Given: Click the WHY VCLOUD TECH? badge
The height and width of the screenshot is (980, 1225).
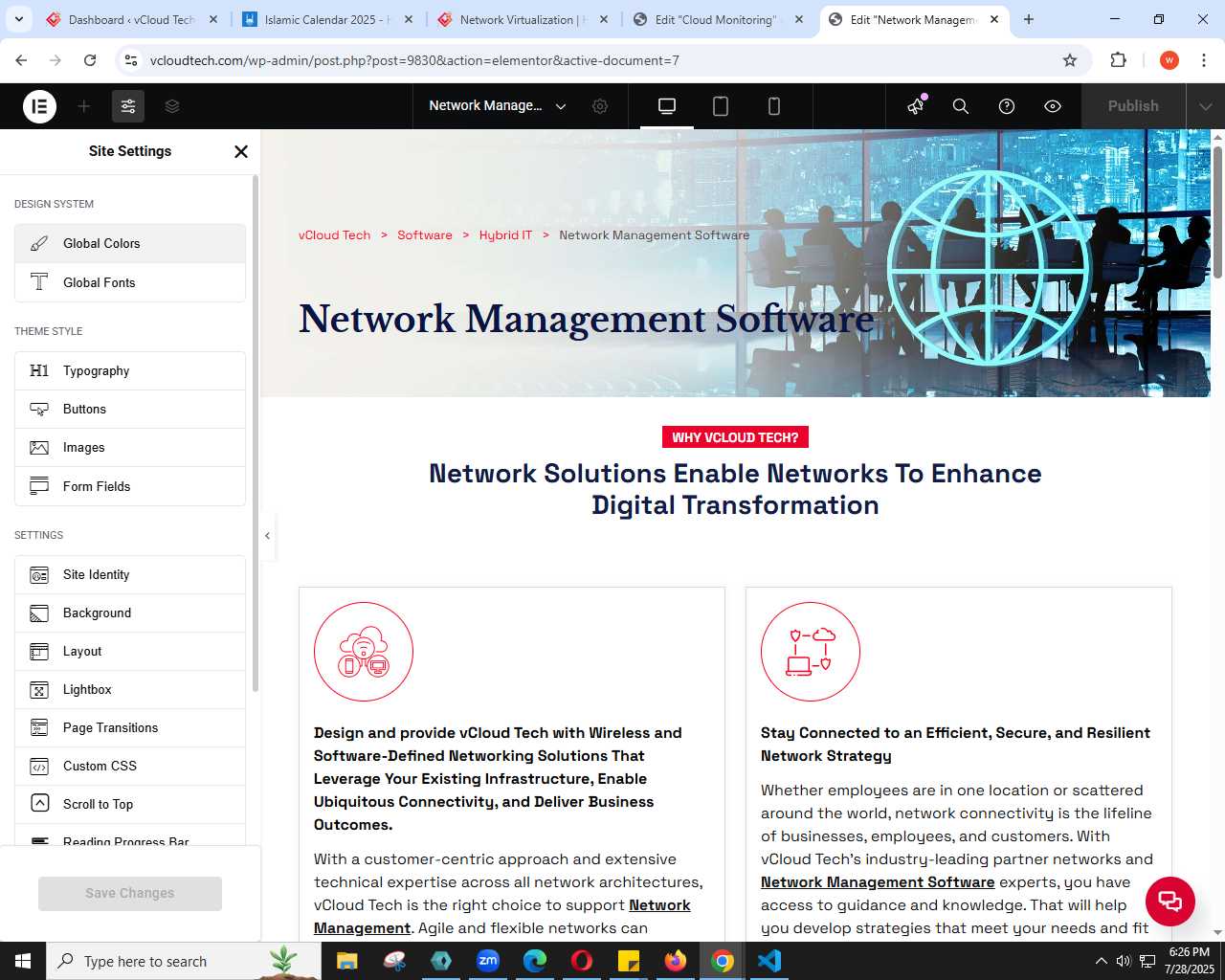Looking at the screenshot, I should 735,437.
